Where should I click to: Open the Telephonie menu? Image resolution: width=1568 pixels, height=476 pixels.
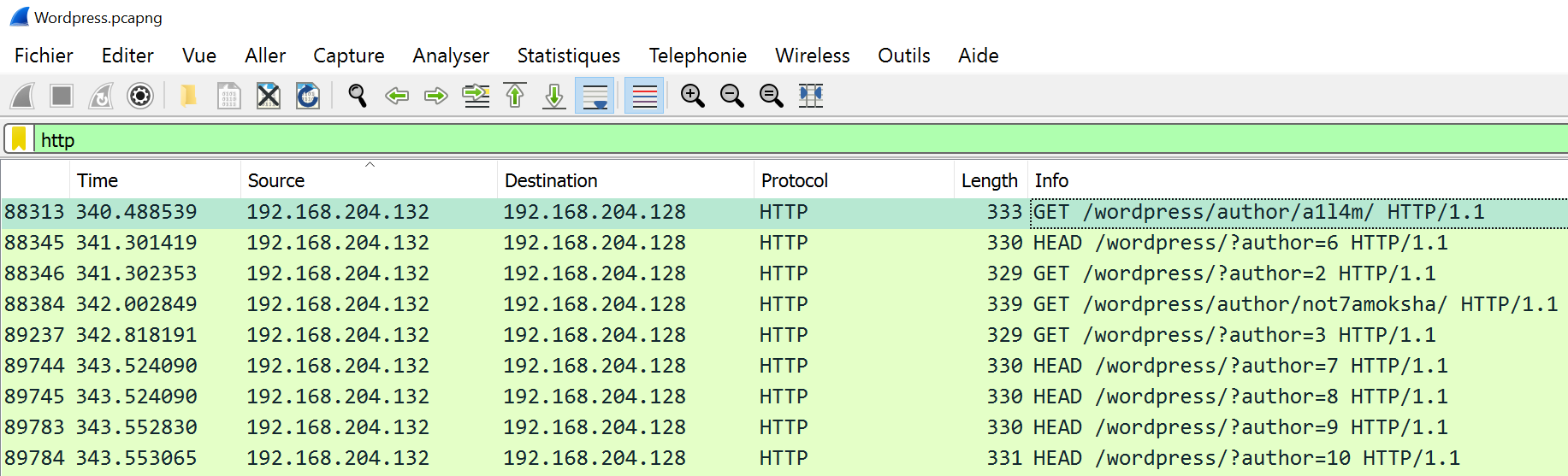(x=697, y=56)
